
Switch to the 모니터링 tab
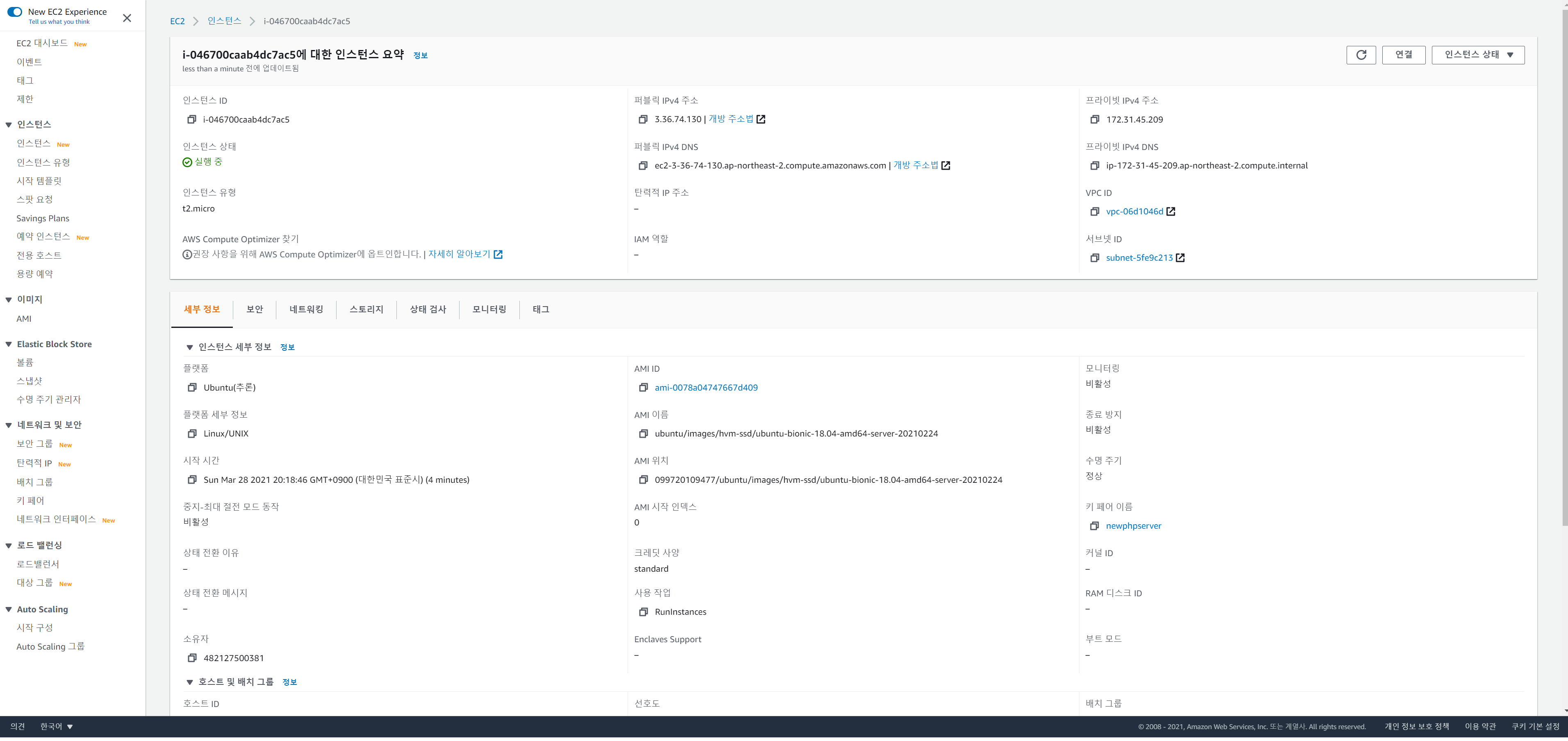(x=489, y=309)
